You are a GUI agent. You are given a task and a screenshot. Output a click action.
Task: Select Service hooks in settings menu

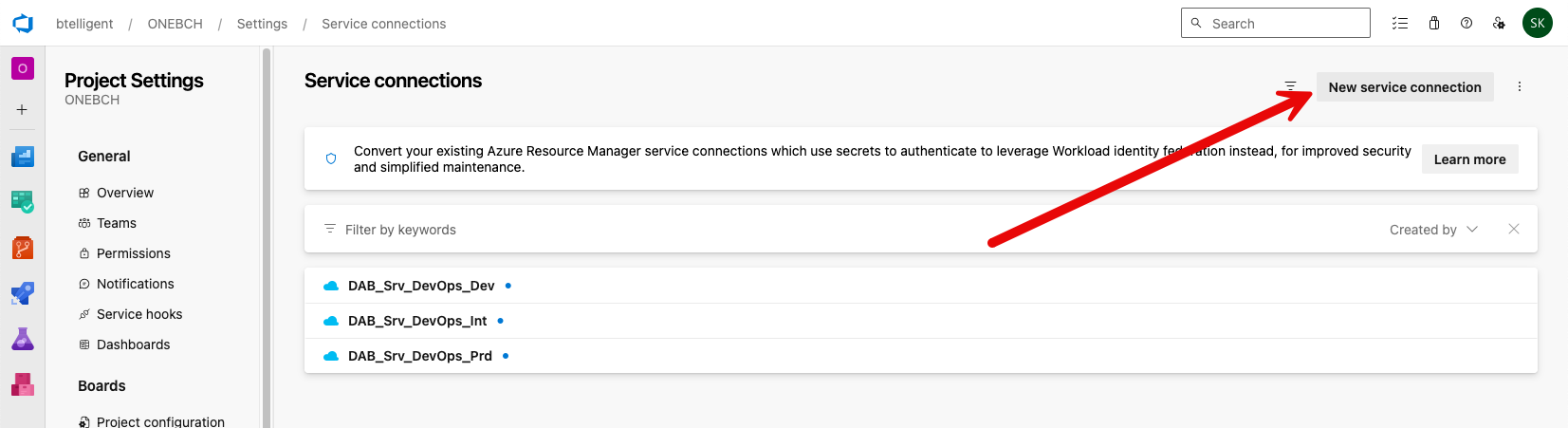138,314
